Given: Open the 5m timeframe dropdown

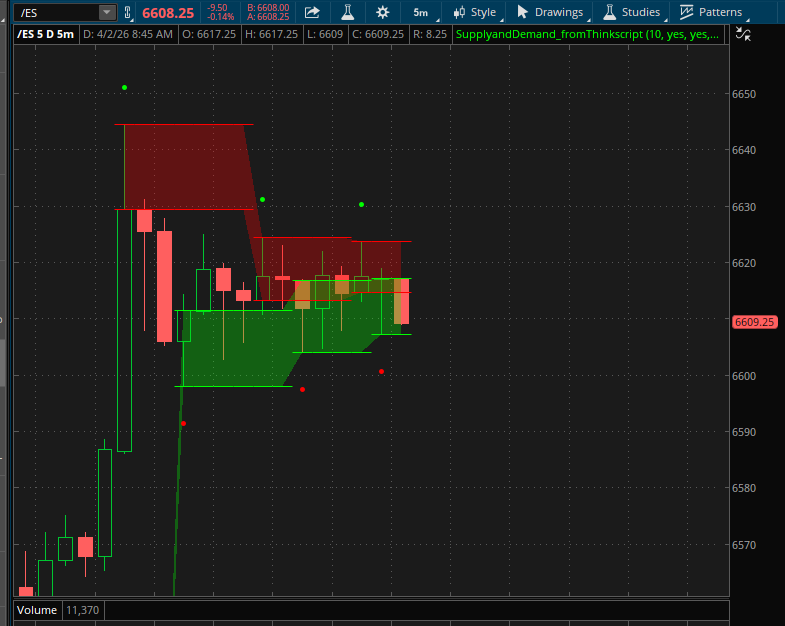Looking at the screenshot, I should click(421, 12).
